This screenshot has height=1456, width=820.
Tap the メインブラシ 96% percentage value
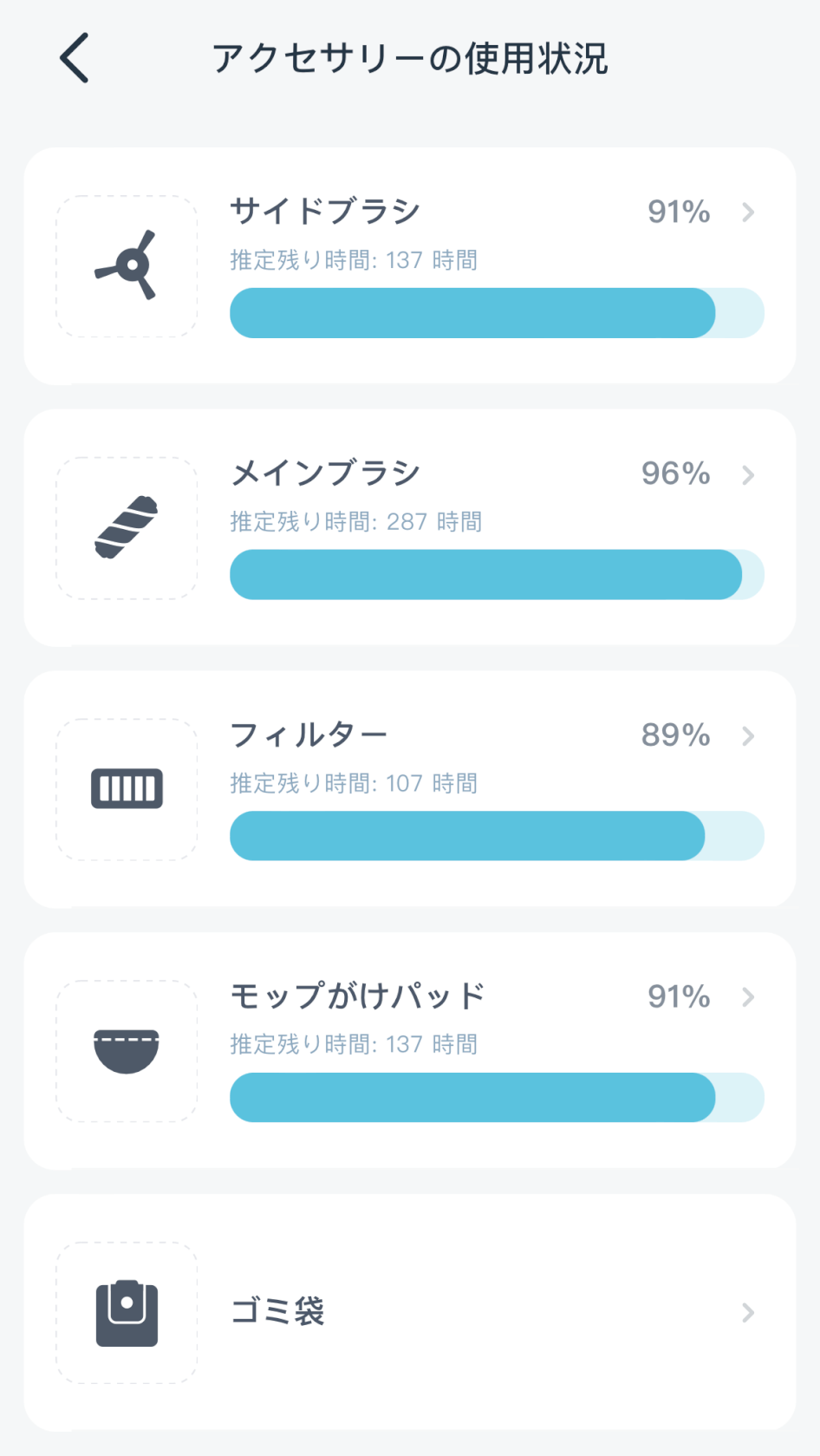coord(676,473)
